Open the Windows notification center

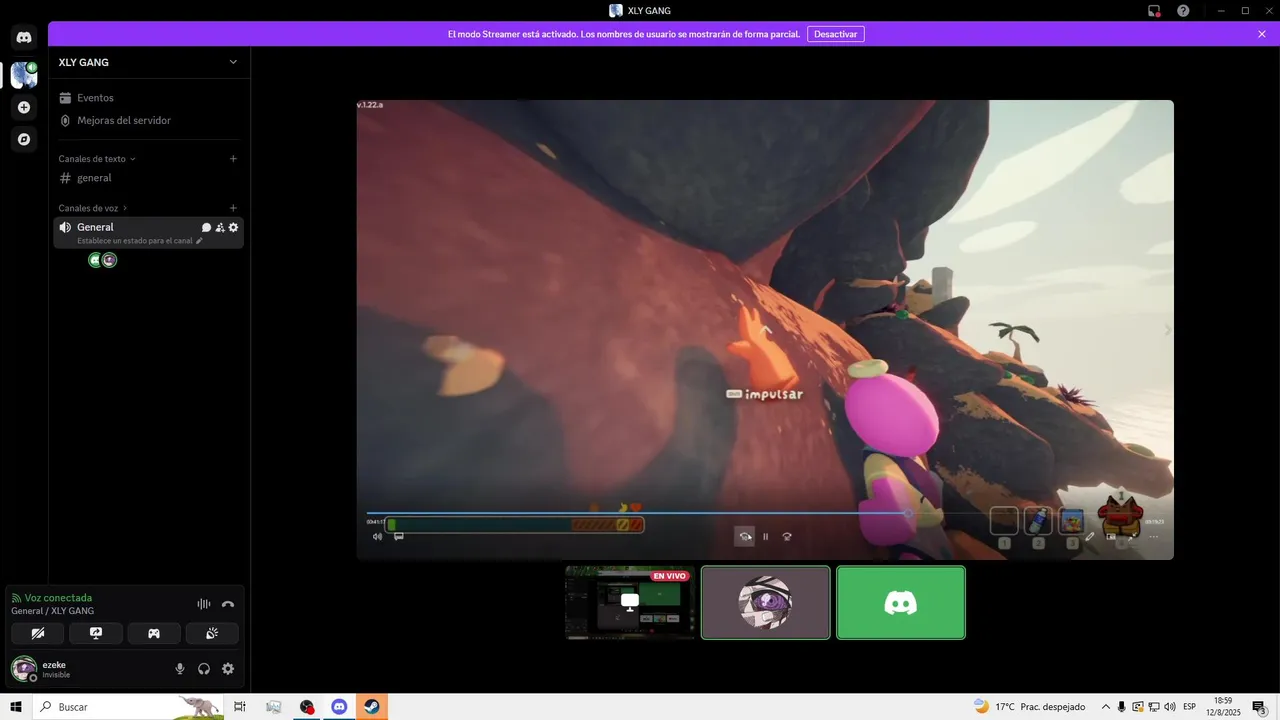pos(1260,707)
